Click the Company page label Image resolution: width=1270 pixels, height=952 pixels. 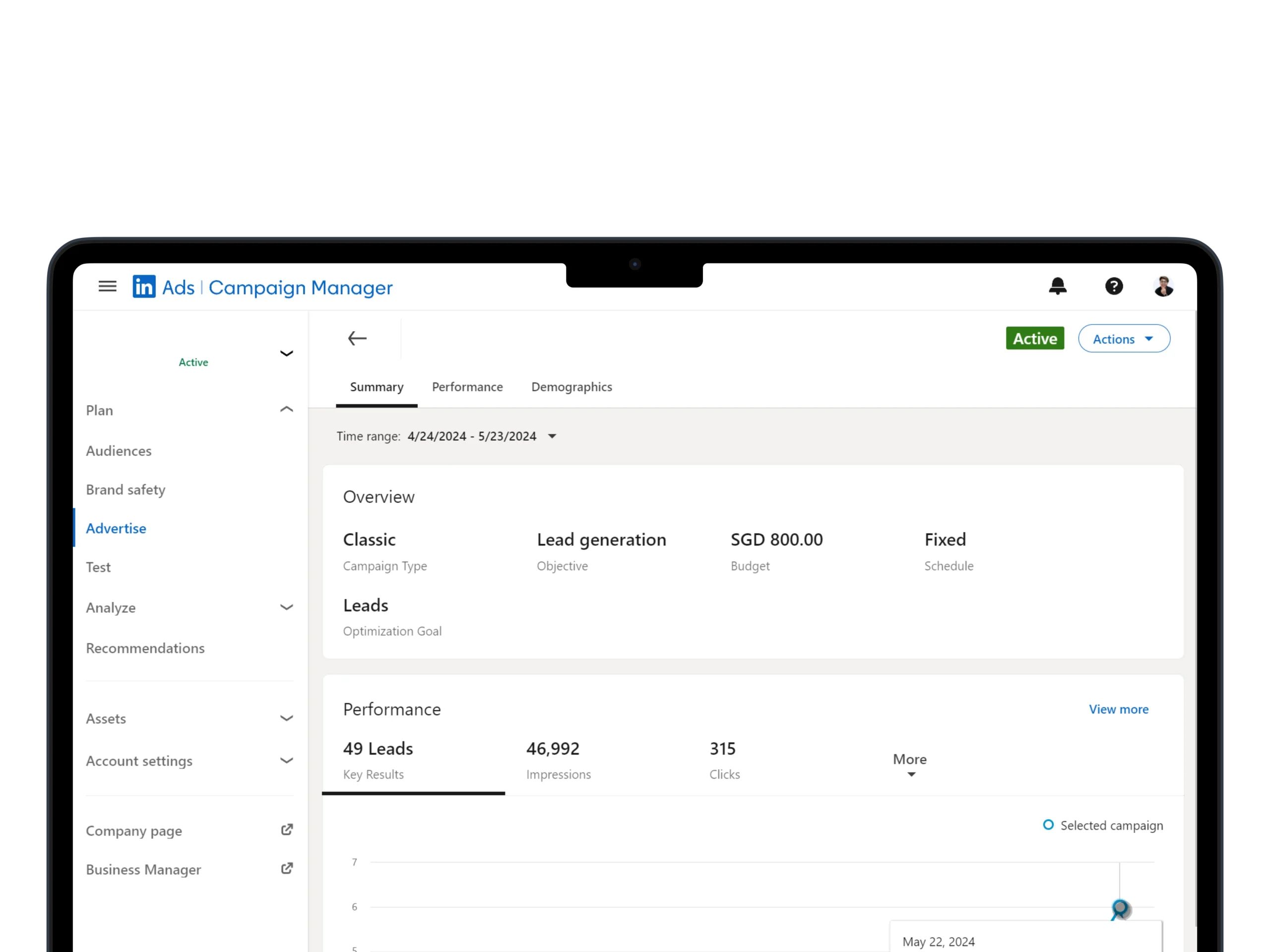click(134, 832)
